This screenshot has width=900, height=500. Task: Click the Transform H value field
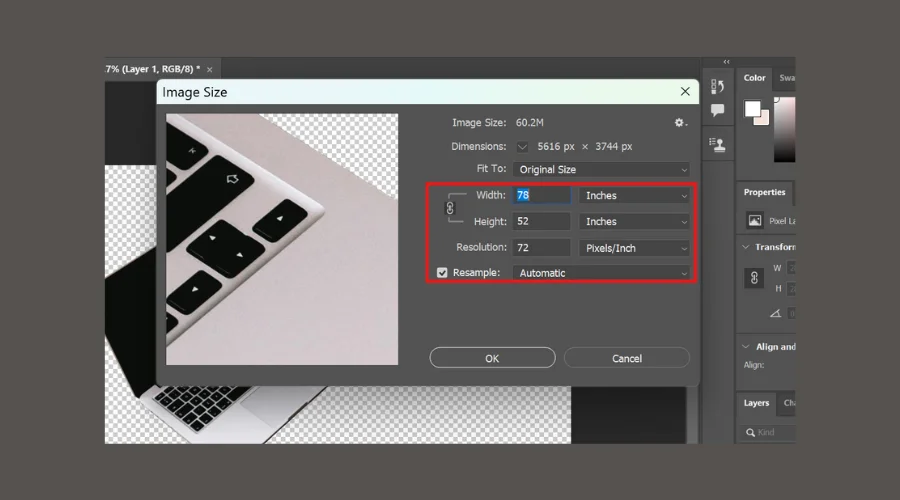point(791,289)
